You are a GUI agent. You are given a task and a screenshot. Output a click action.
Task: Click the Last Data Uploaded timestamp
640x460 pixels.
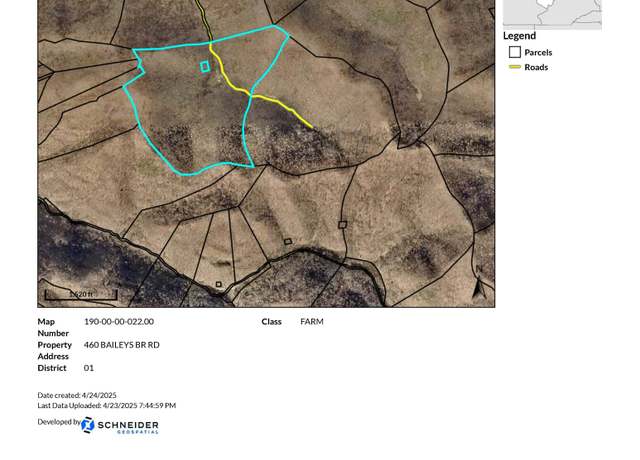point(107,405)
